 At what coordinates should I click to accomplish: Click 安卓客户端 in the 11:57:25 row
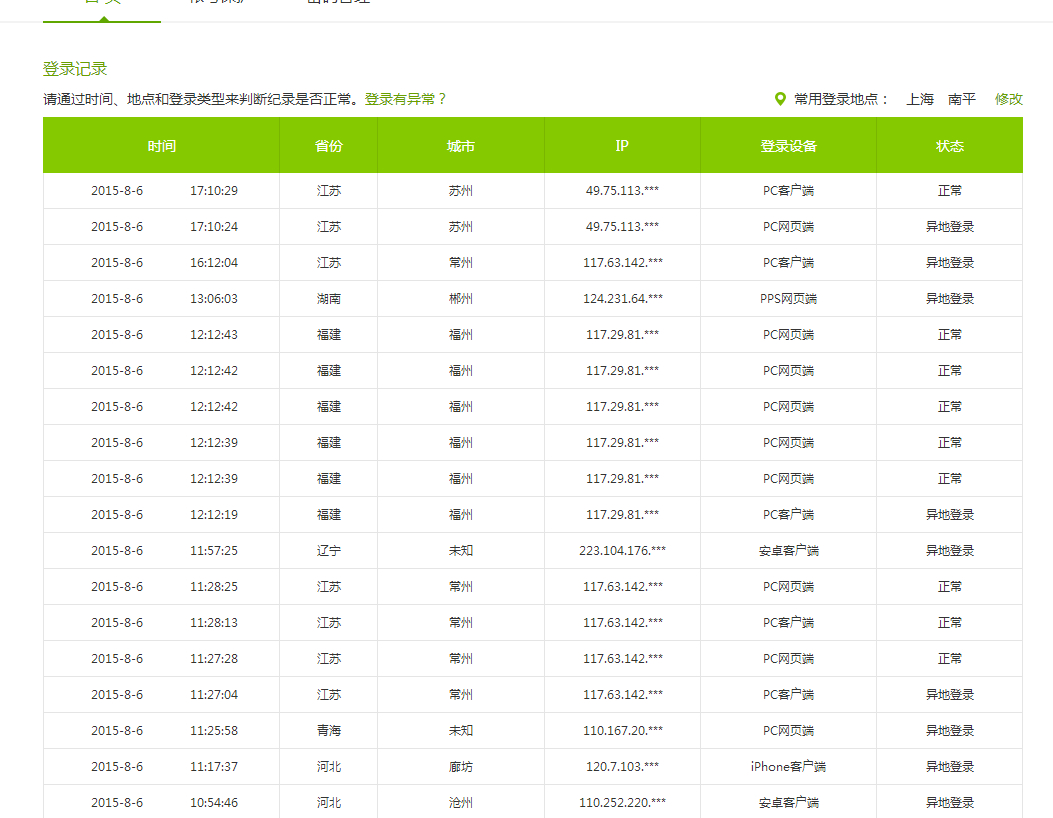[x=788, y=551]
